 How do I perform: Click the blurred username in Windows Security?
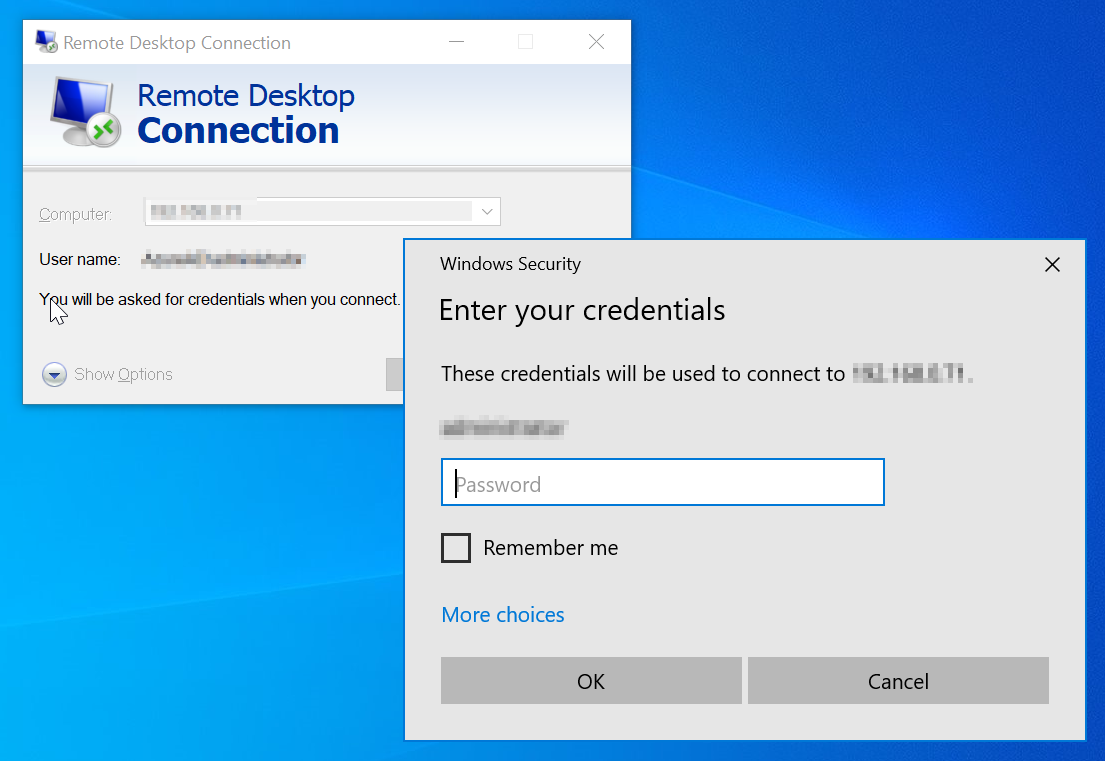point(503,428)
